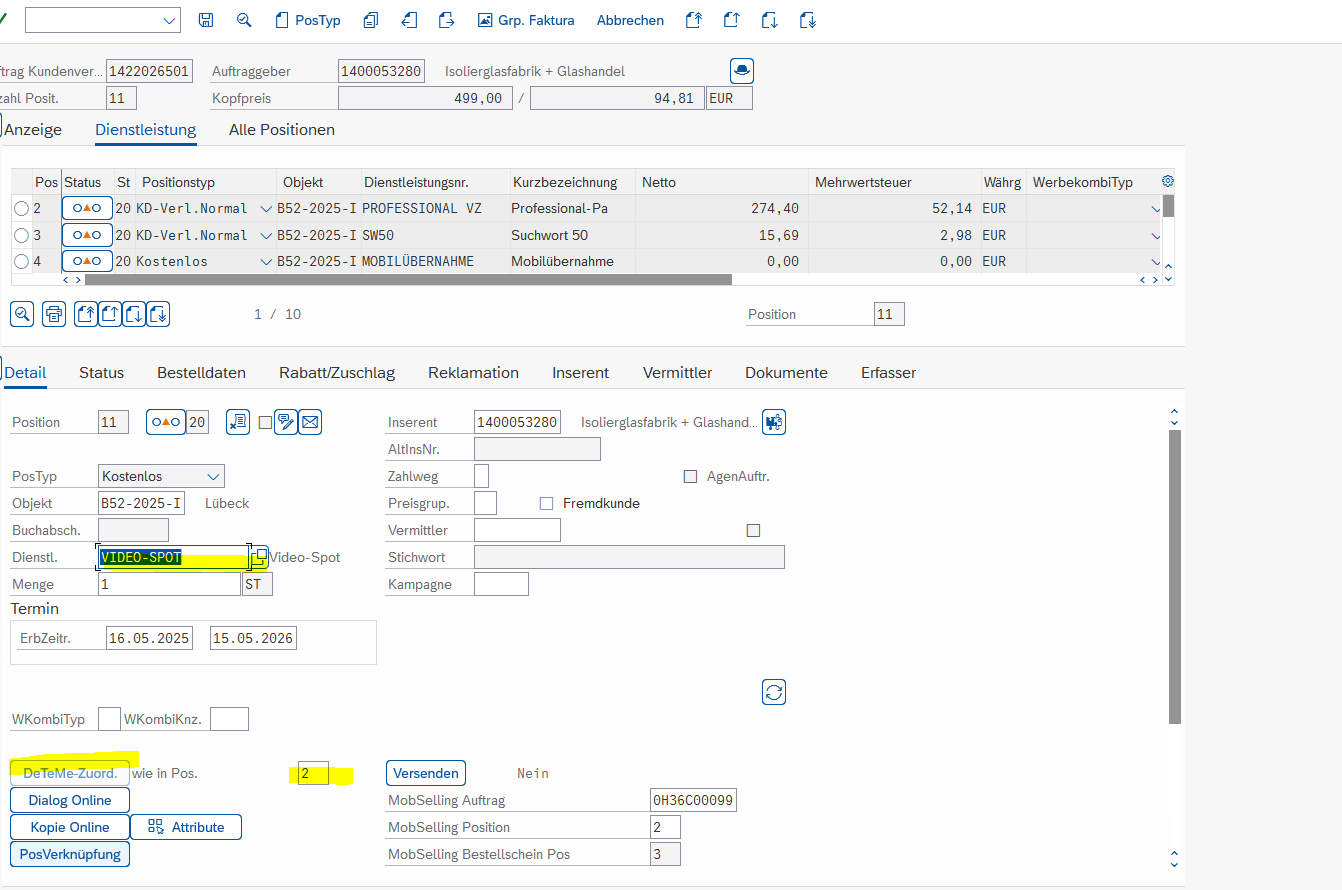This screenshot has height=890, width=1342.
Task: Click the ErbZeitr. start date 16.05.2025
Action: 149,638
